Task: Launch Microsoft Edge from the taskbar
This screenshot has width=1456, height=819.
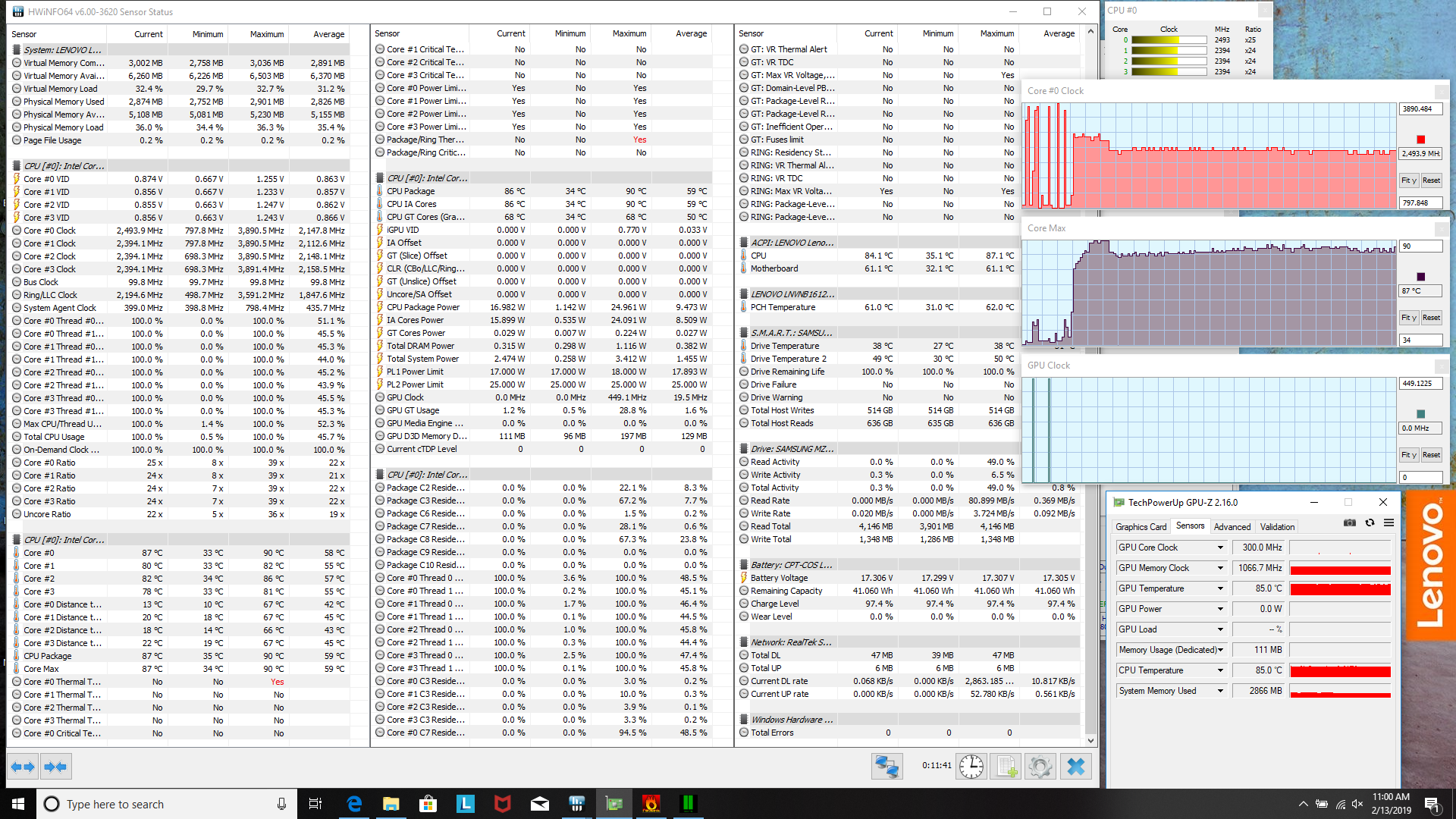Action: 354,804
